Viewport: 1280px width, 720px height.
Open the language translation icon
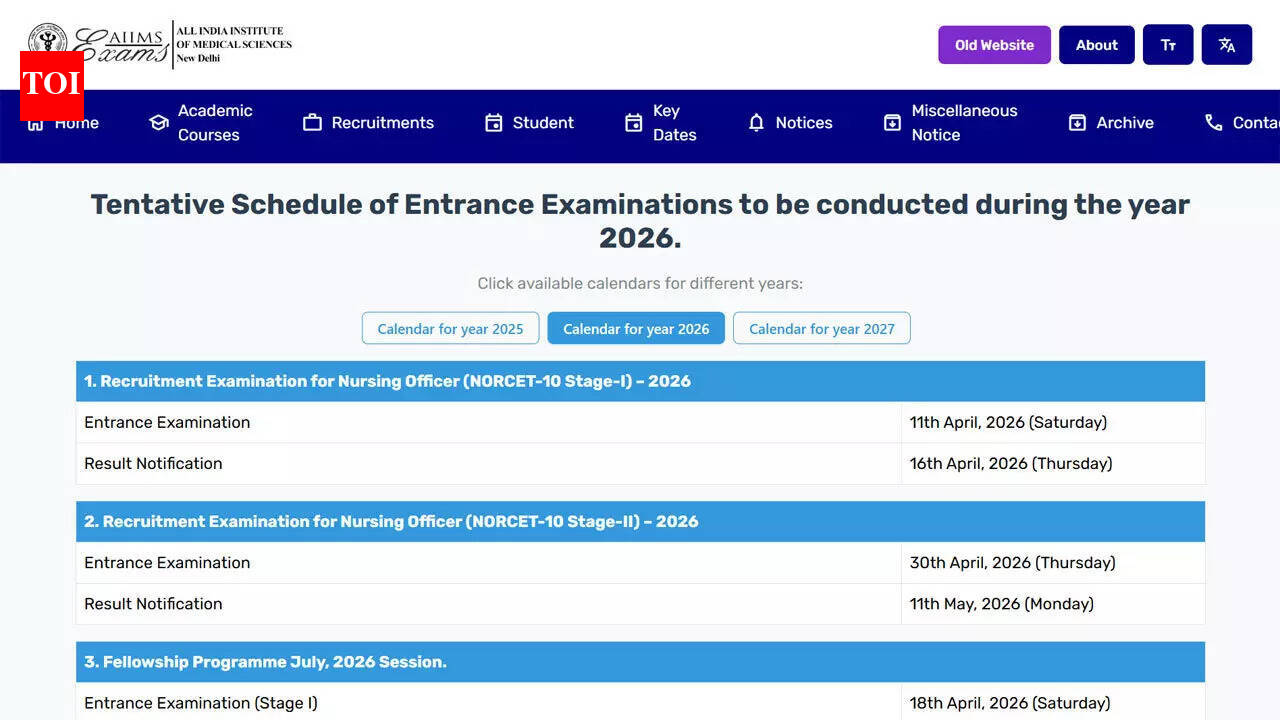coord(1227,44)
